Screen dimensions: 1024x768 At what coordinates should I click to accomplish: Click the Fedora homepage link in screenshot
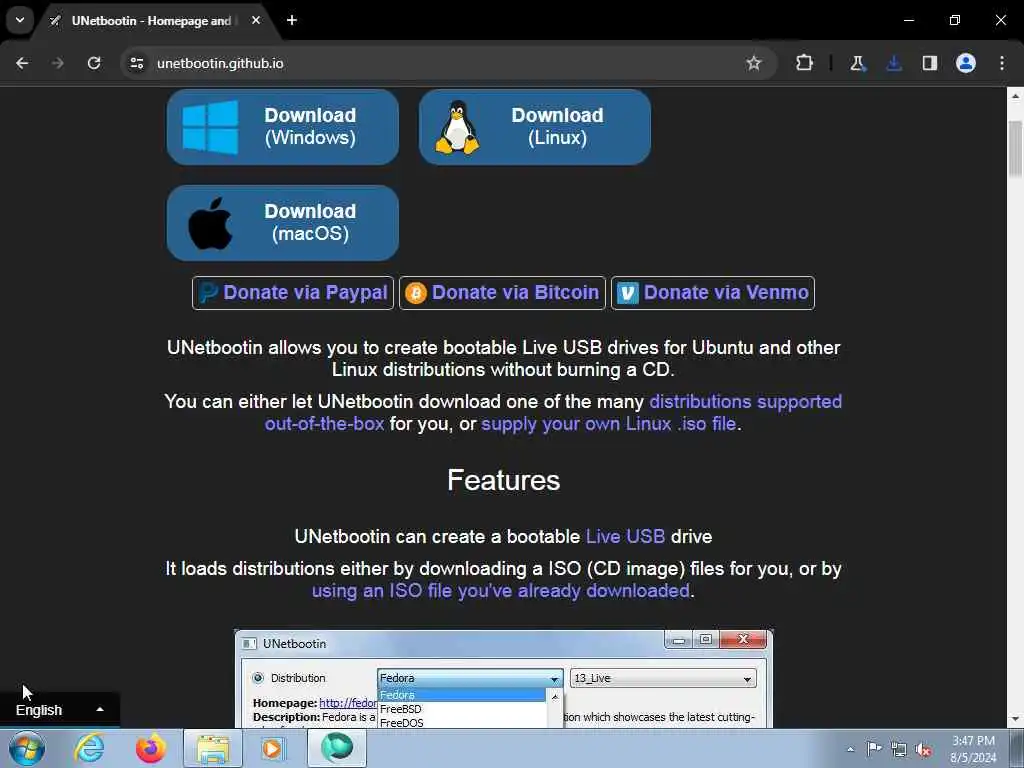click(348, 703)
